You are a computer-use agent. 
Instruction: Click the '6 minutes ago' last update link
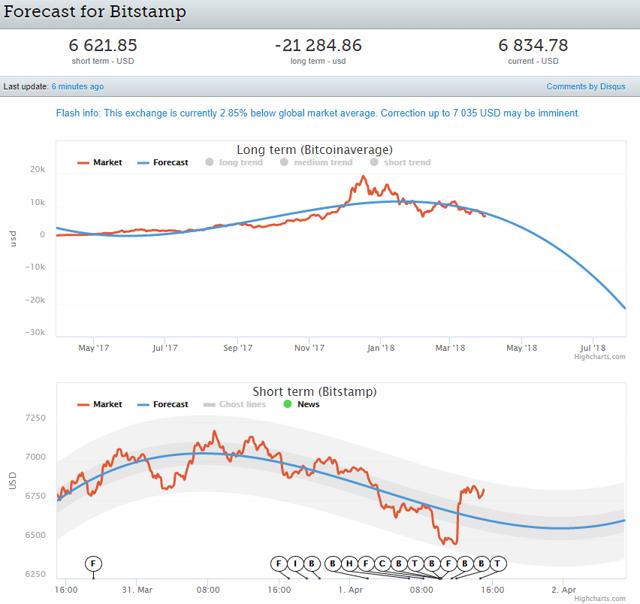tap(78, 87)
